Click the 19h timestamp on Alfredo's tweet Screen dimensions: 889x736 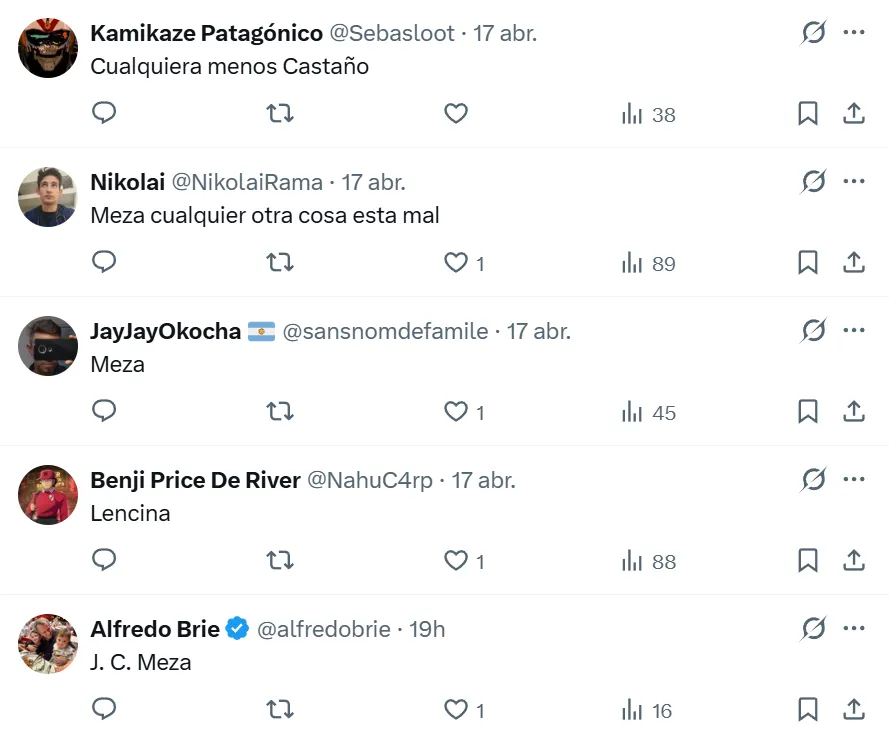427,629
